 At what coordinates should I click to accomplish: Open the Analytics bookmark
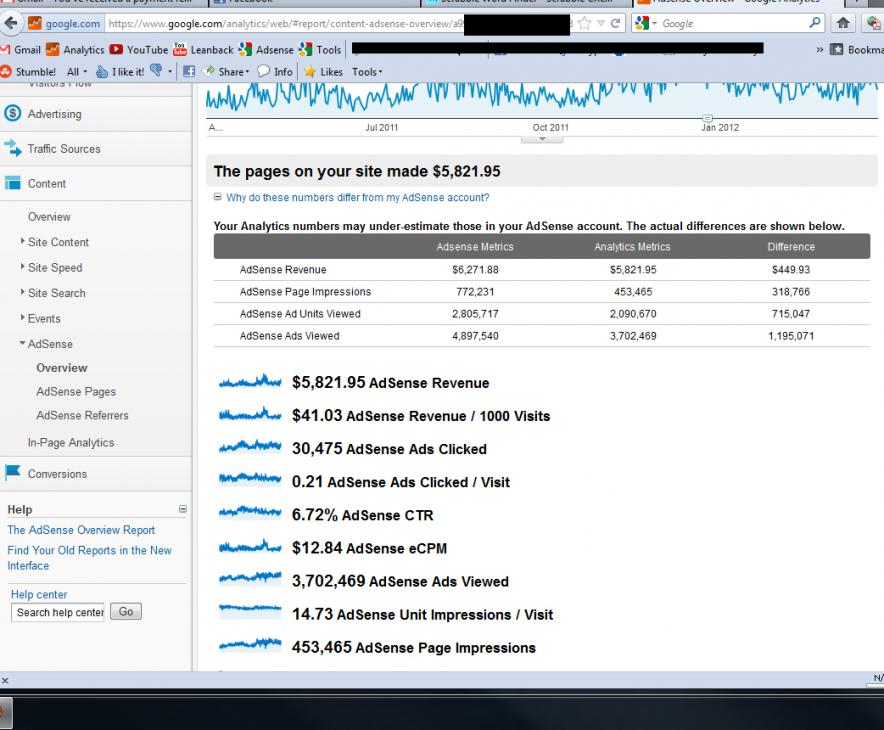(x=75, y=50)
